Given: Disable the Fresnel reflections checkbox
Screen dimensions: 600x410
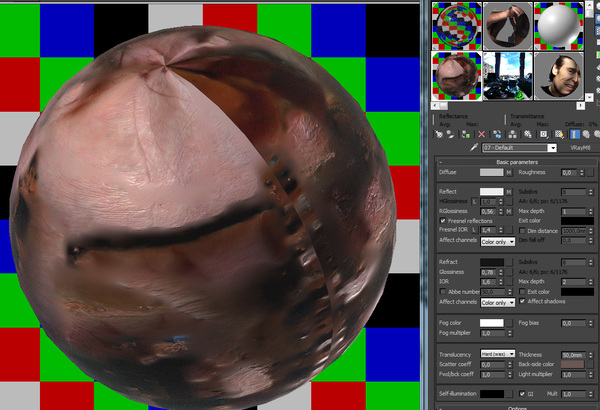Looking at the screenshot, I should pos(444,221).
